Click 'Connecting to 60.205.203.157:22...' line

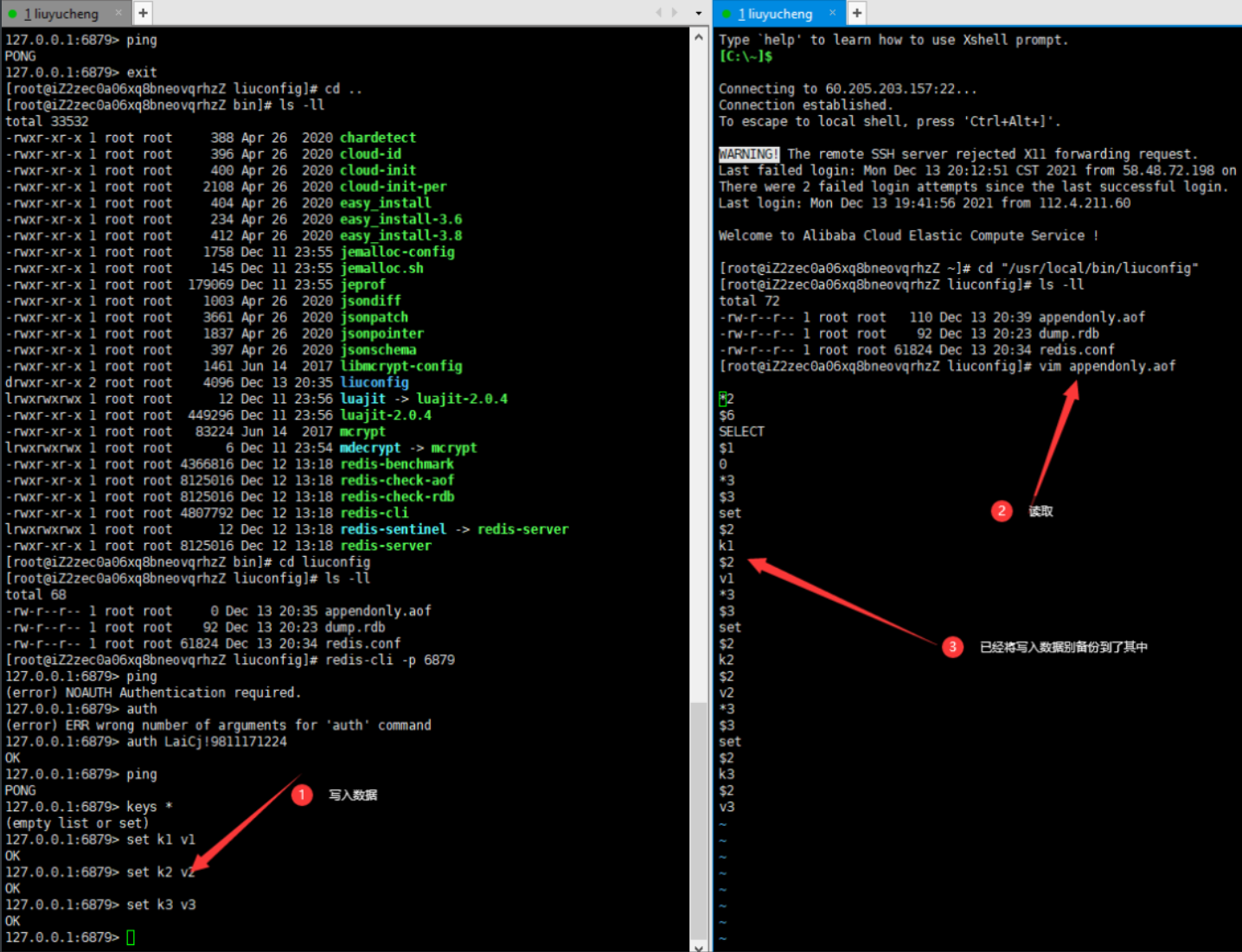tap(848, 89)
